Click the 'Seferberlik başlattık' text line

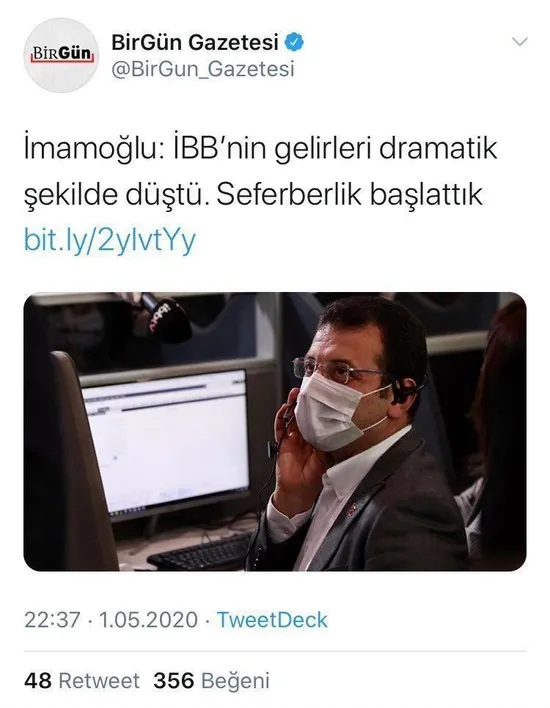[x=350, y=195]
